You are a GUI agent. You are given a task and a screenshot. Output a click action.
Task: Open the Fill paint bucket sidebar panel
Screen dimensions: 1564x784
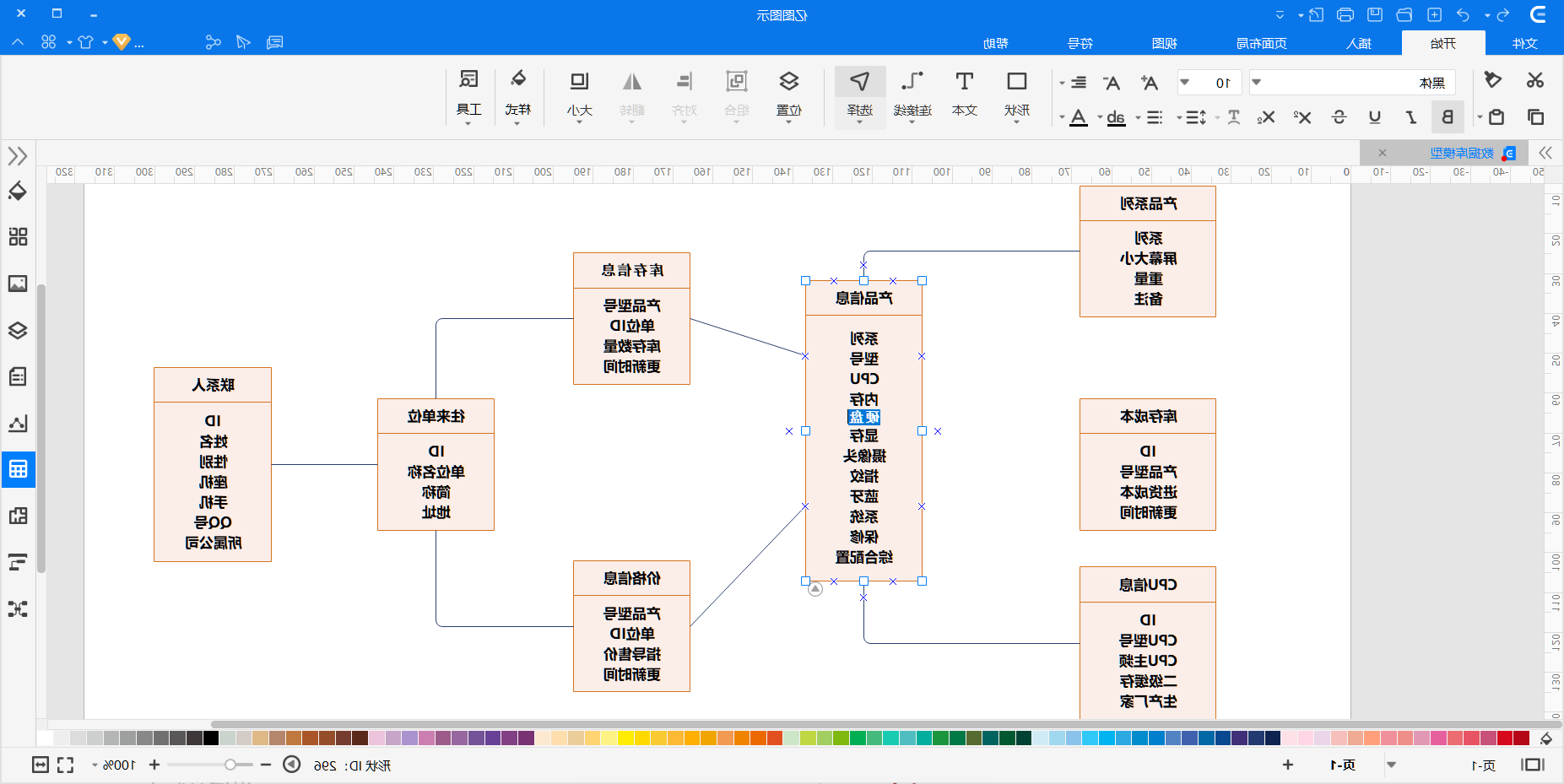coord(18,192)
